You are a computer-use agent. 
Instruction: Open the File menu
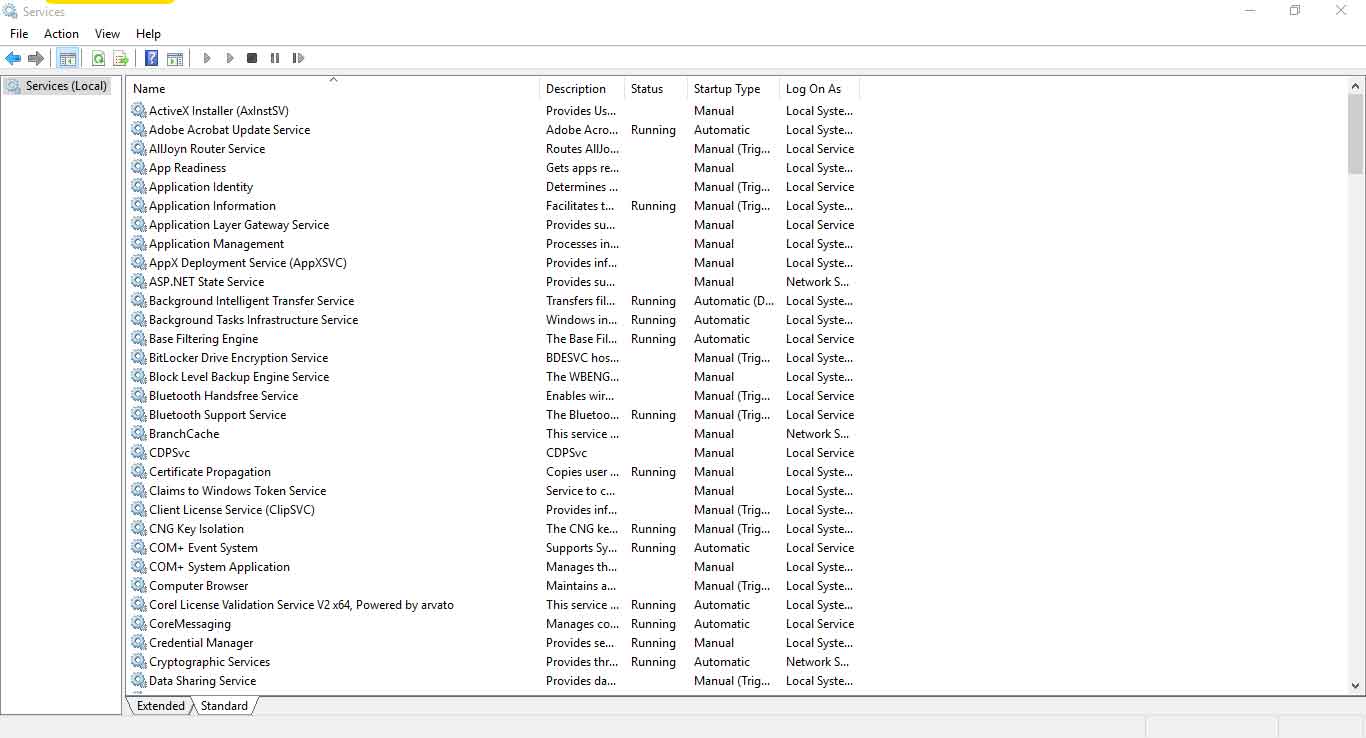[19, 34]
